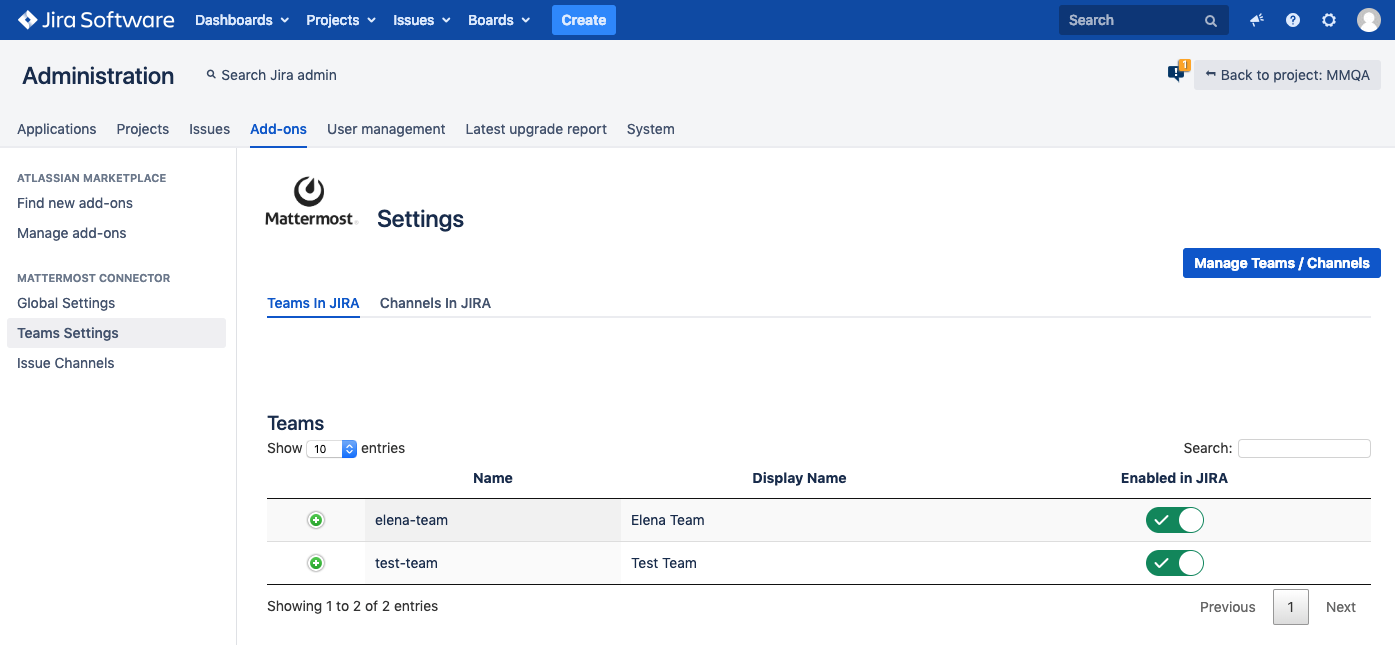Click the Teams table Search field
Screen dimensions: 1395x645
[x=1303, y=449]
